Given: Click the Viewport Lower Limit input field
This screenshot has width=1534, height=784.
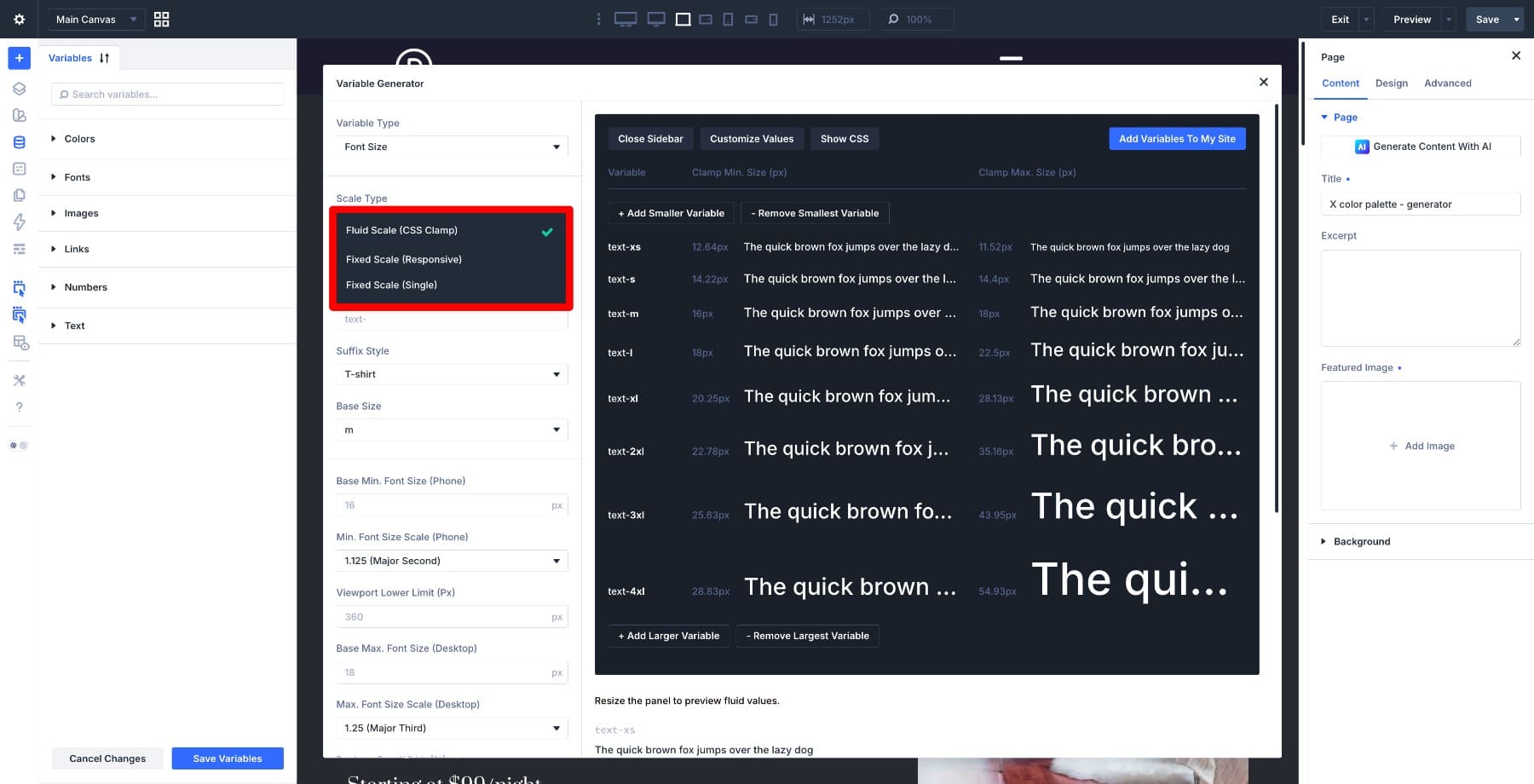Looking at the screenshot, I should (x=452, y=617).
